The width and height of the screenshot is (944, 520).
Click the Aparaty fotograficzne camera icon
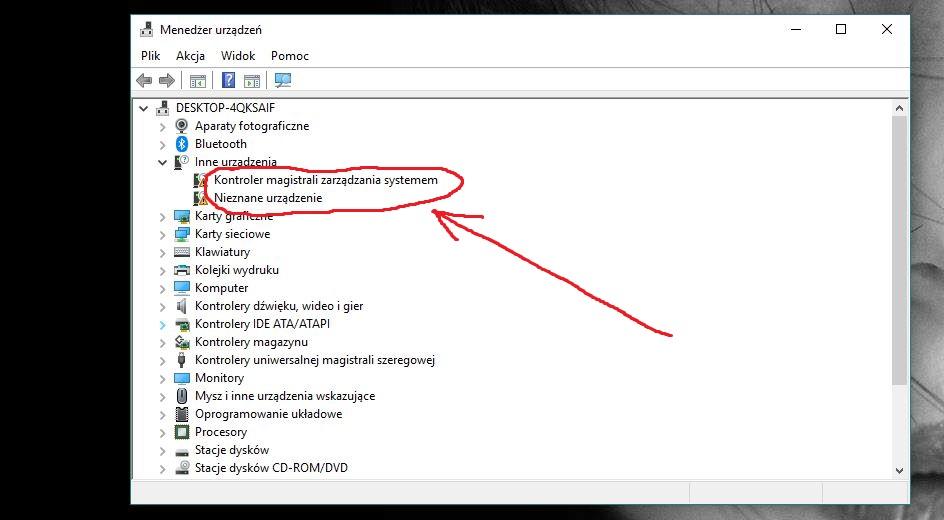(182, 126)
